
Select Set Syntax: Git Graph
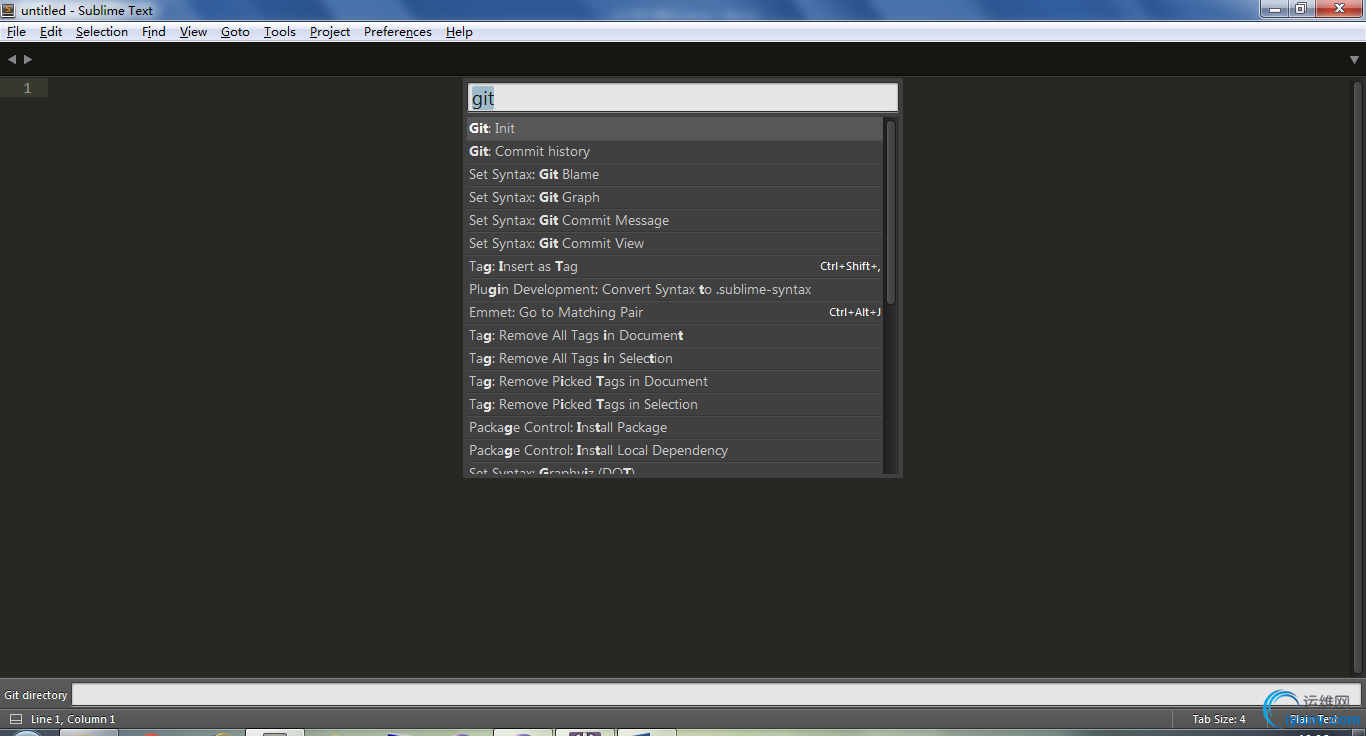click(675, 197)
